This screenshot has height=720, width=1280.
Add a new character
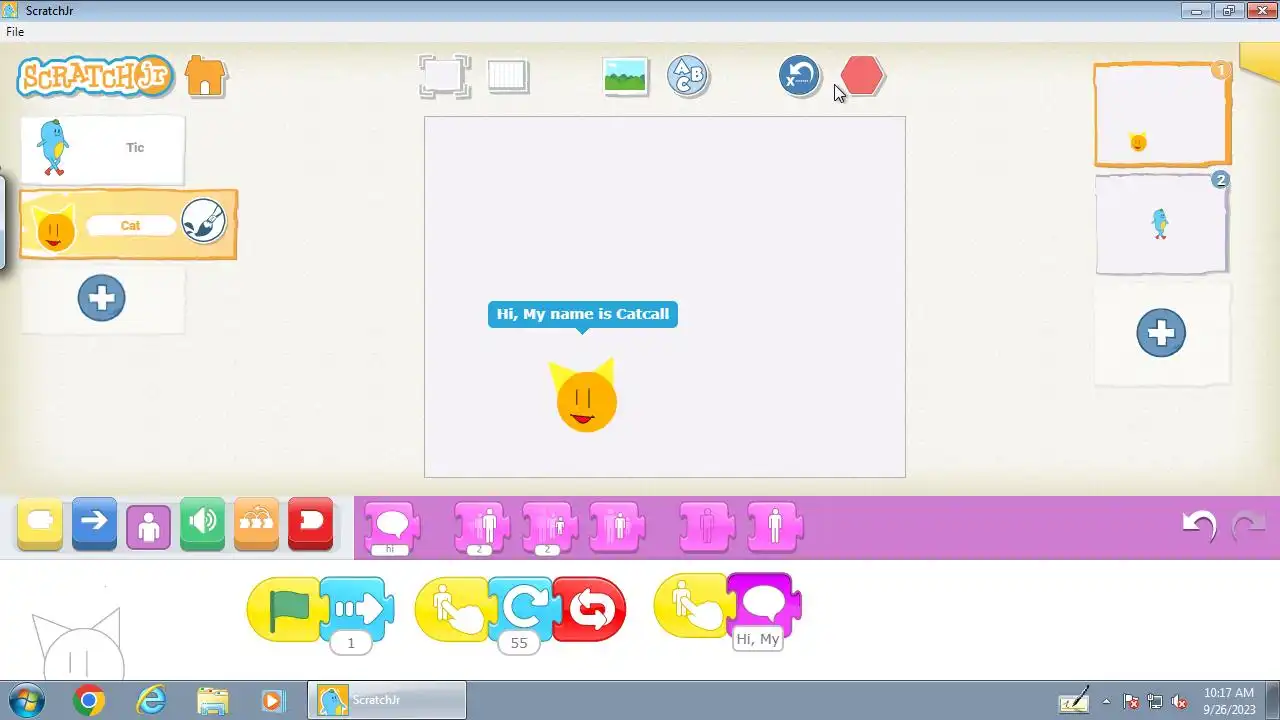coord(101,298)
